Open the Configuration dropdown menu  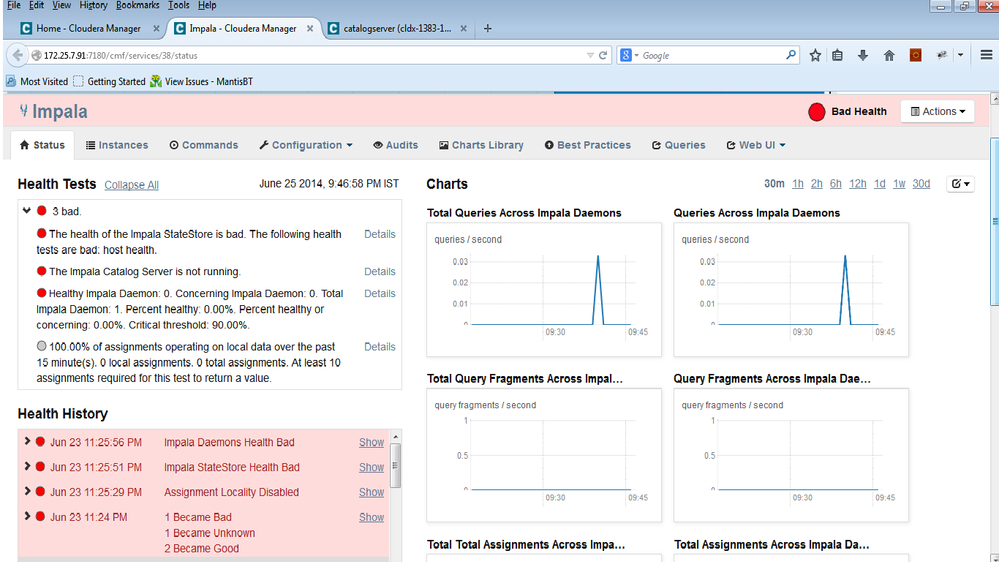pyautogui.click(x=306, y=145)
